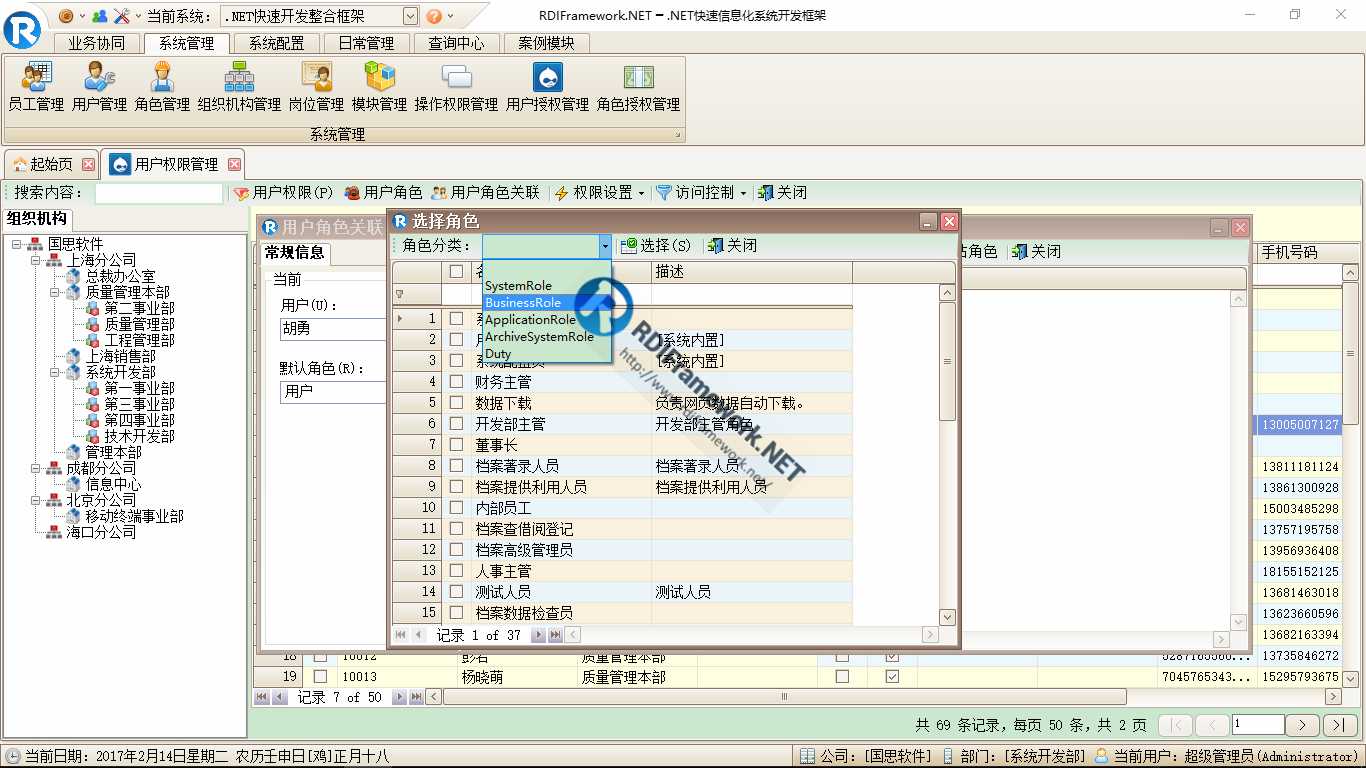Check the row checkbox for 杨晓萌
Viewport: 1366px width, 768px height.
[x=320, y=676]
